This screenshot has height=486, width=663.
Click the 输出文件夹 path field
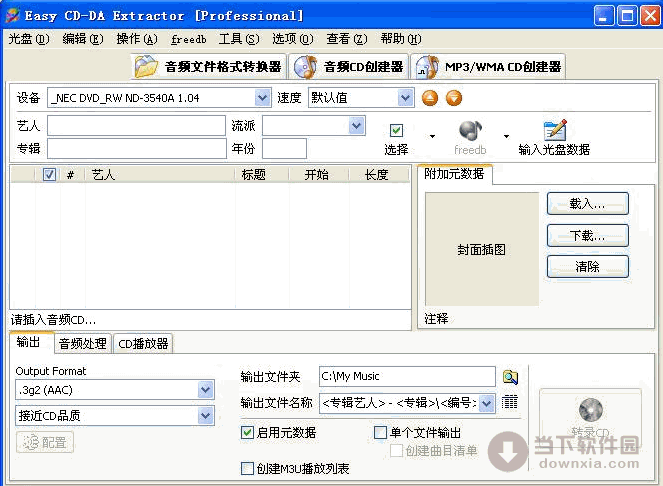click(x=407, y=376)
